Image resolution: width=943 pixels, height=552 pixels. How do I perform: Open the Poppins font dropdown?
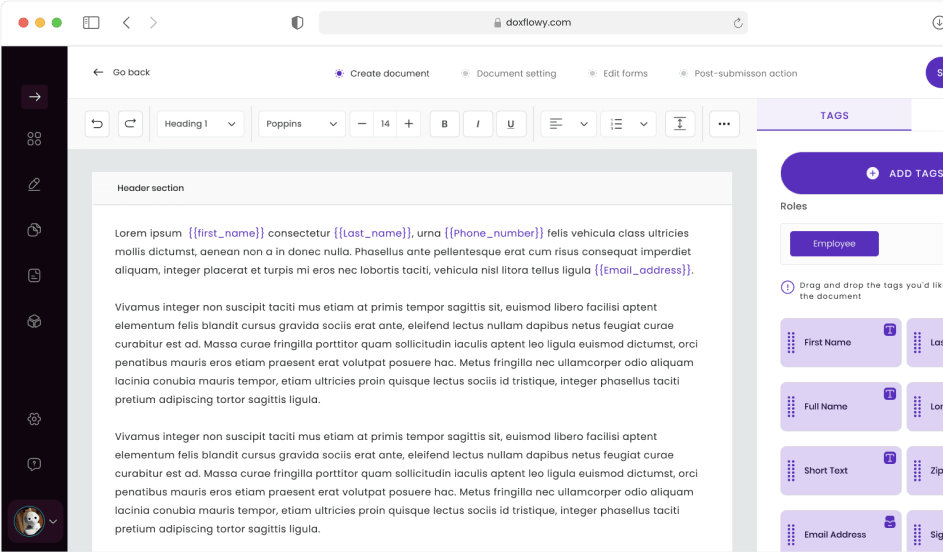click(302, 124)
